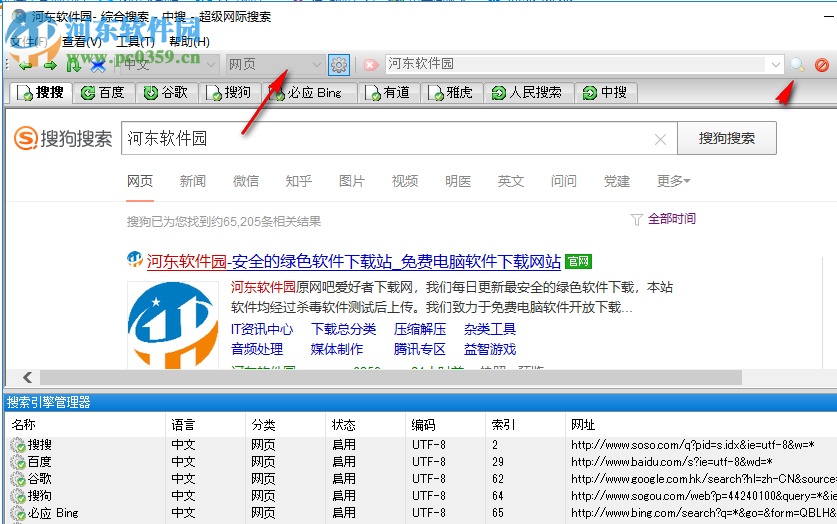The height and width of the screenshot is (524, 837).
Task: Select the 明医 search category
Action: pos(458,181)
